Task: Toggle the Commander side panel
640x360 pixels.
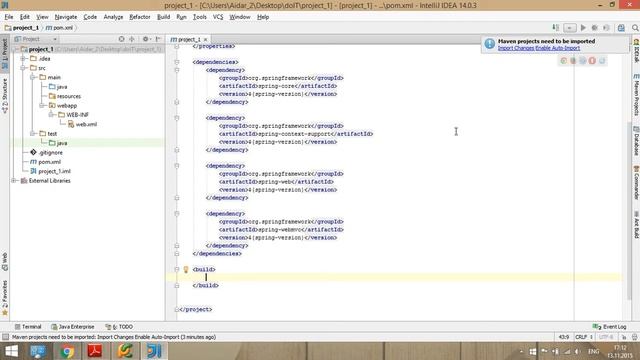Action: click(636, 182)
